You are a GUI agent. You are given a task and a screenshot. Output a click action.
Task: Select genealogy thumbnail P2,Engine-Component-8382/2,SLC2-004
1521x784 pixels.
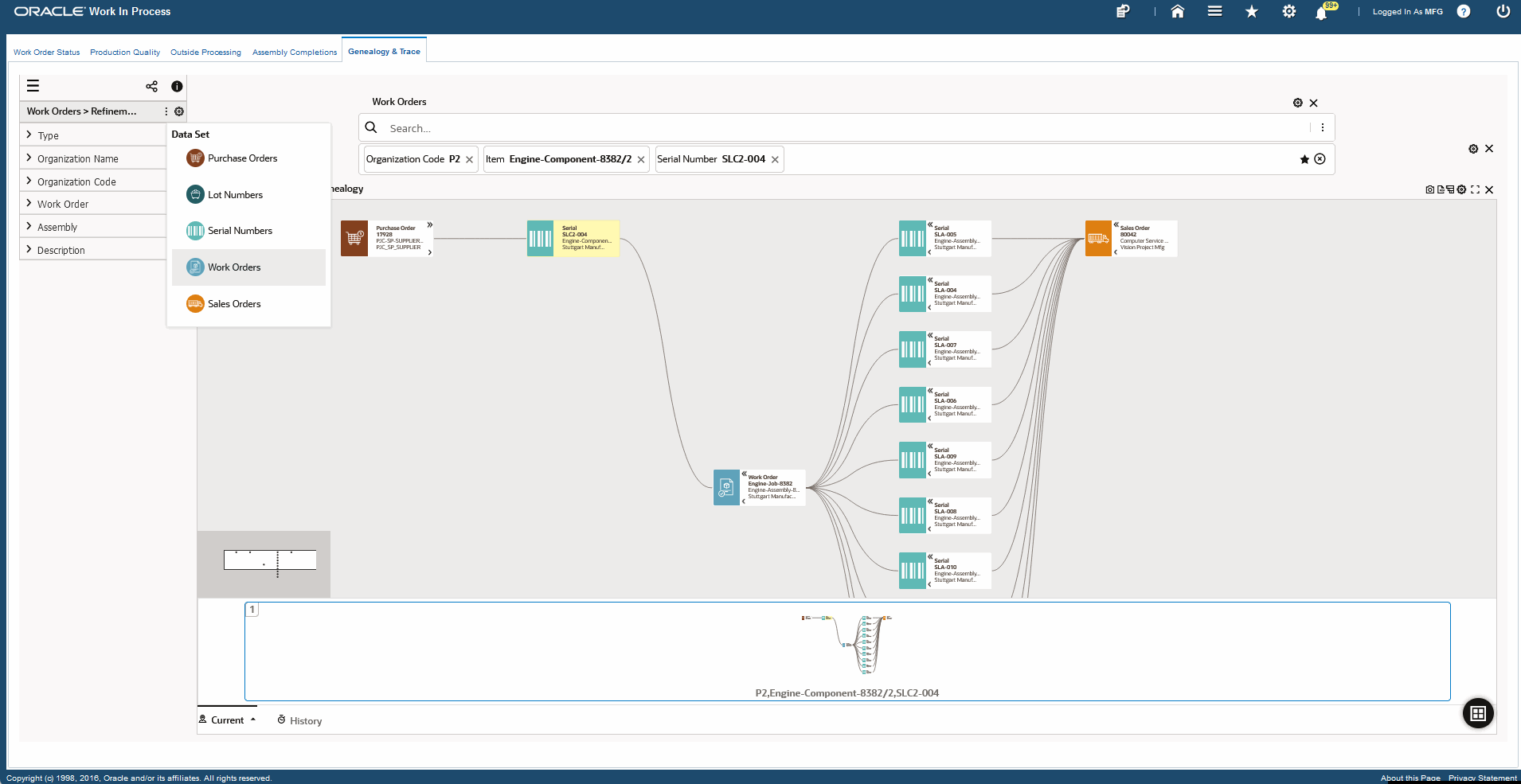pos(847,651)
